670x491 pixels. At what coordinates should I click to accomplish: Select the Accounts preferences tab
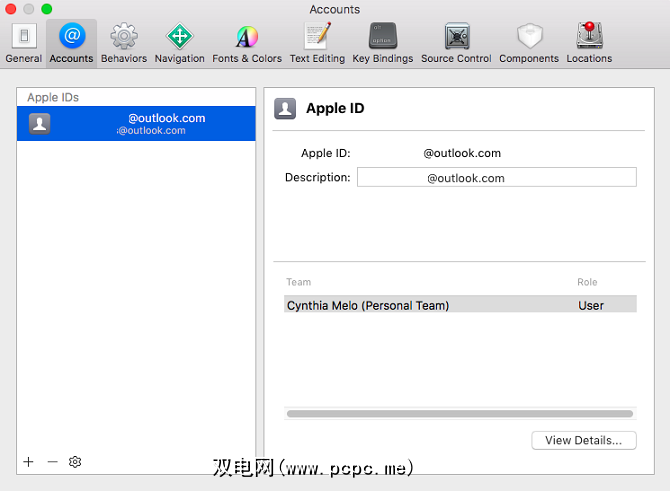click(71, 43)
